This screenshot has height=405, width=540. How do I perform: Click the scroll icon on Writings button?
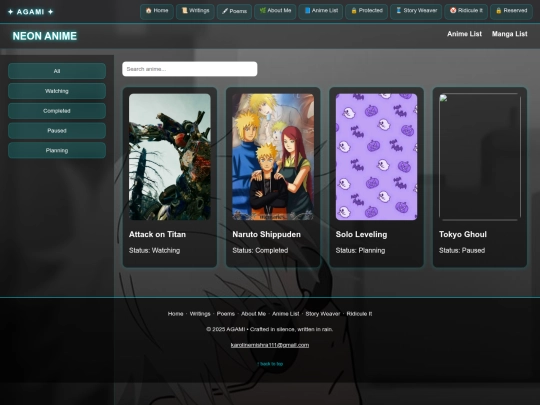[185, 11]
